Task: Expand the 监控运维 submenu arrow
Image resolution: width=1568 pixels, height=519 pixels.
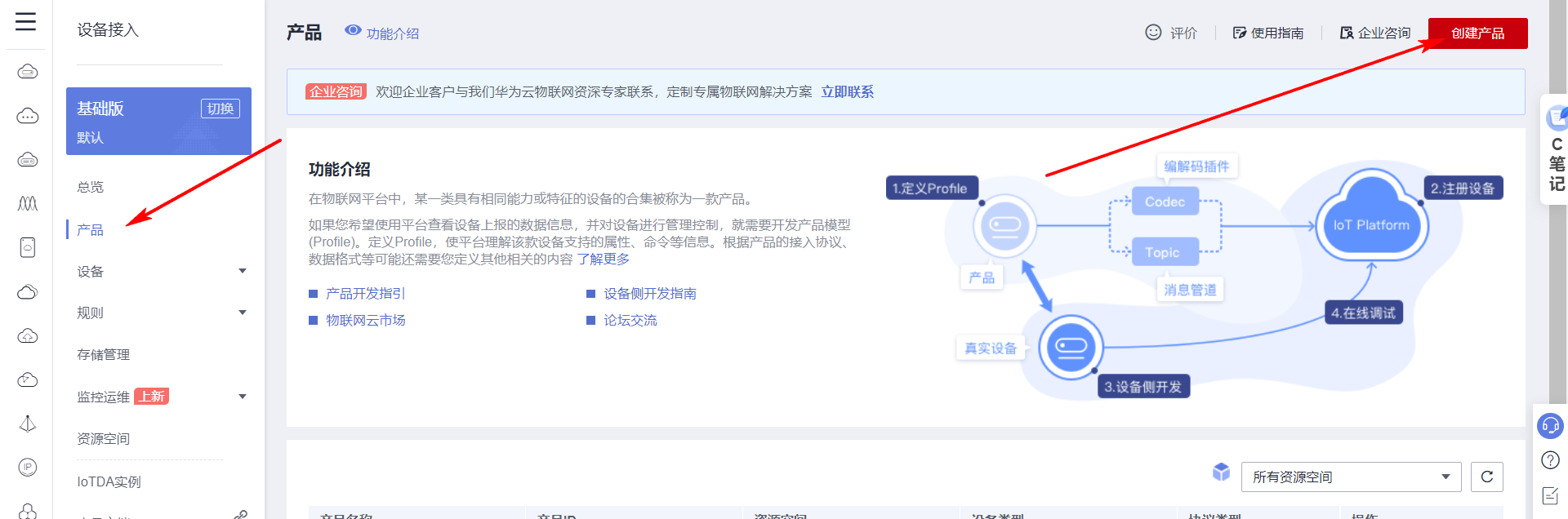Action: tap(243, 397)
